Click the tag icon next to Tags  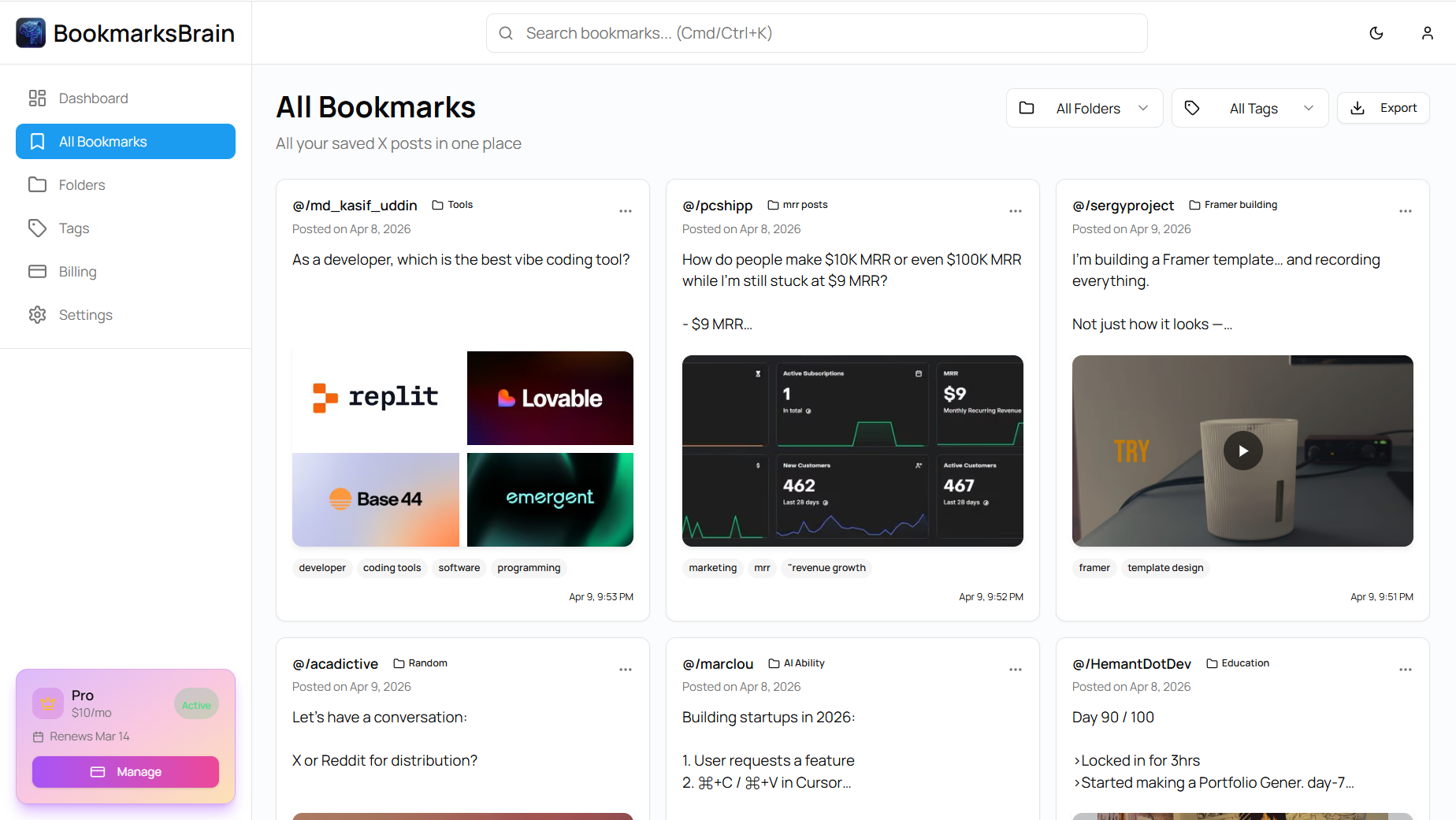(37, 228)
